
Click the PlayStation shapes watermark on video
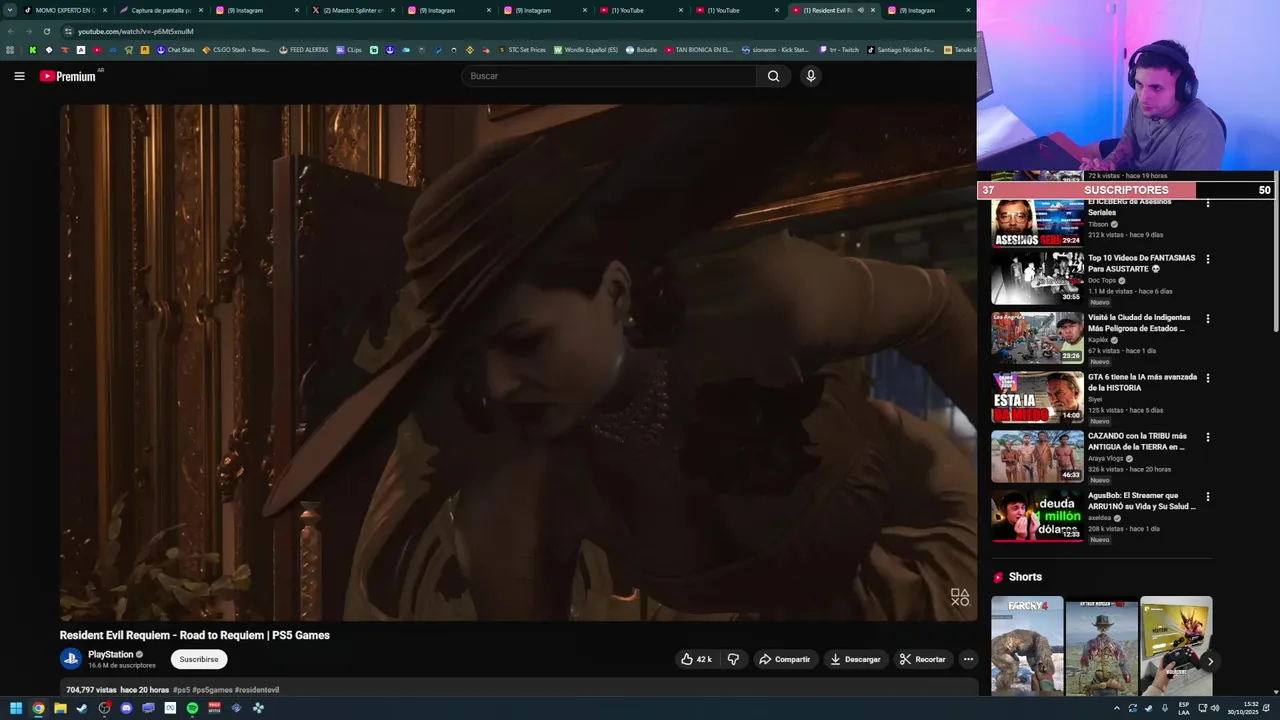(960, 597)
